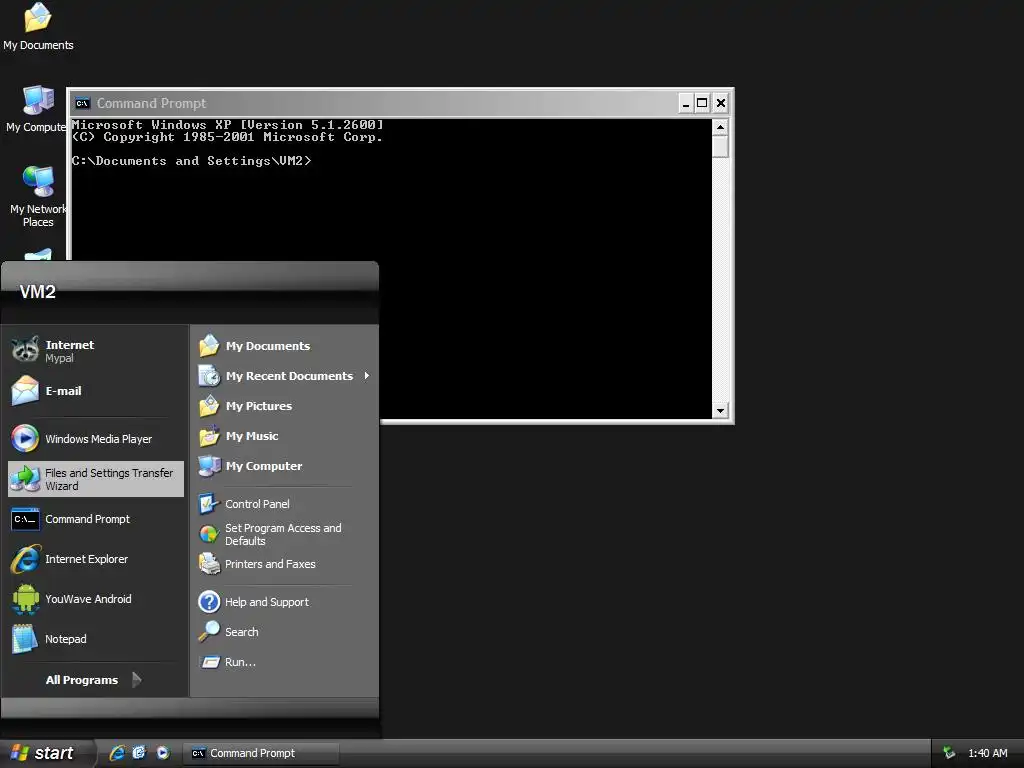The width and height of the screenshot is (1024, 768).
Task: Open Set Program Access and Defaults
Action: point(284,534)
